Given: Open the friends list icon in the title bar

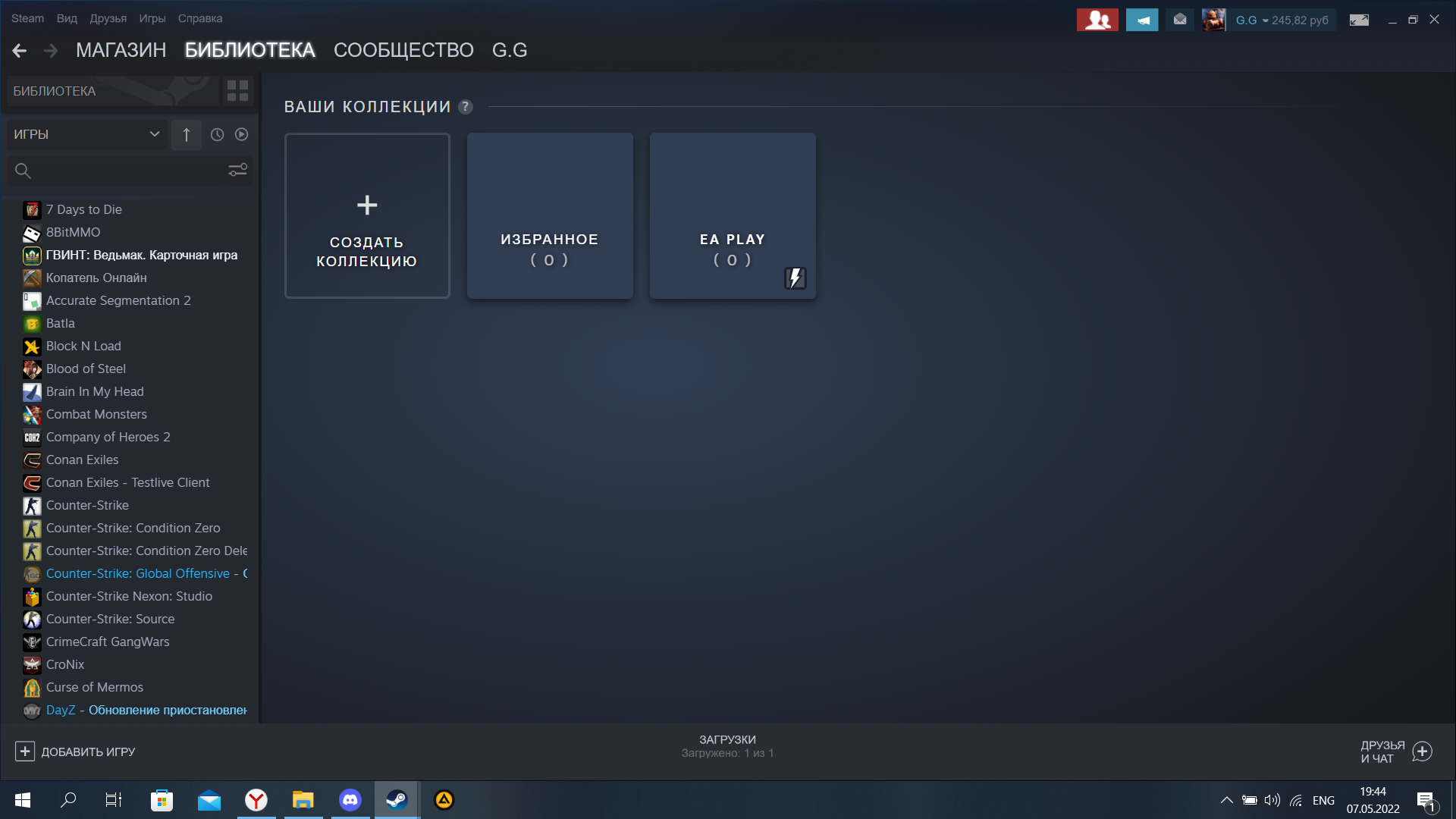Looking at the screenshot, I should pos(1097,20).
